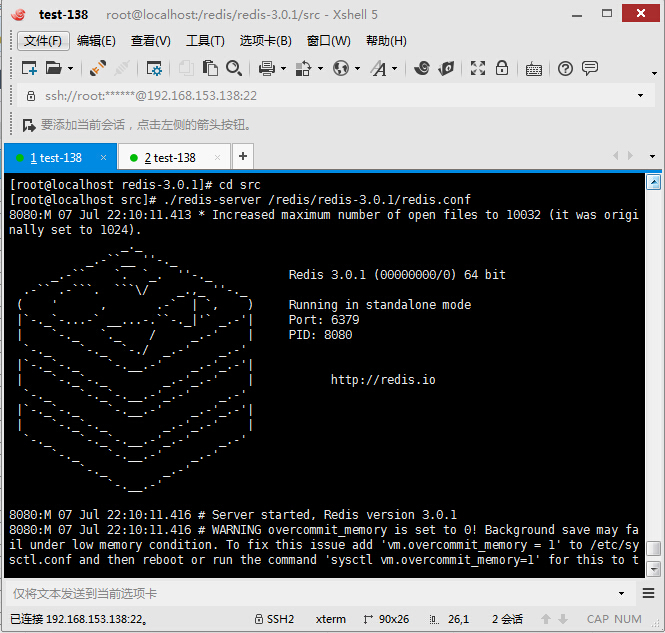
Task: Open the 编辑(E) menu
Action: [96, 41]
